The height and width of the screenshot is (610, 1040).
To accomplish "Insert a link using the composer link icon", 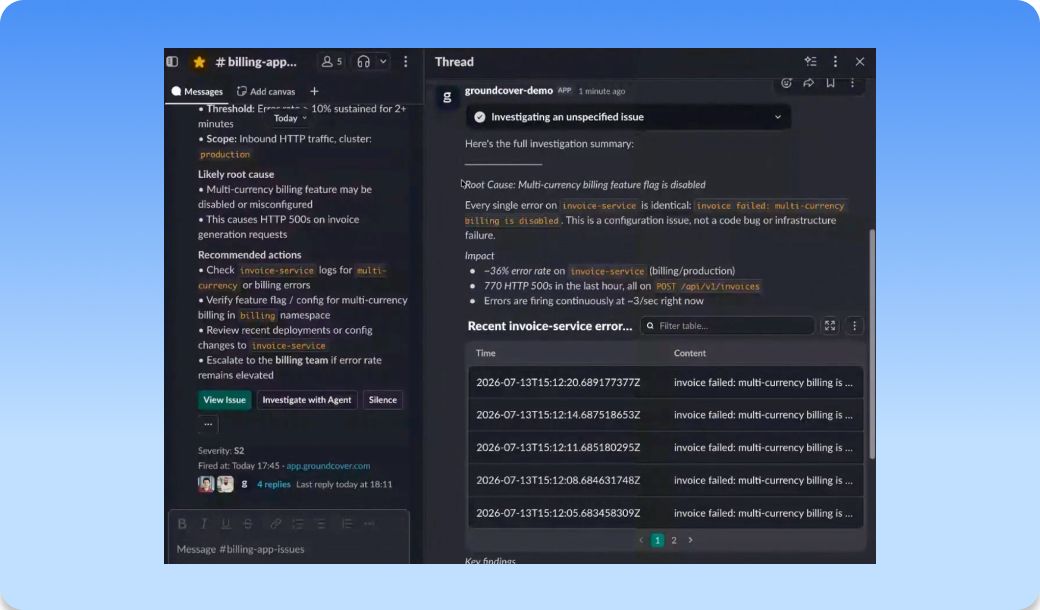I will [275, 524].
